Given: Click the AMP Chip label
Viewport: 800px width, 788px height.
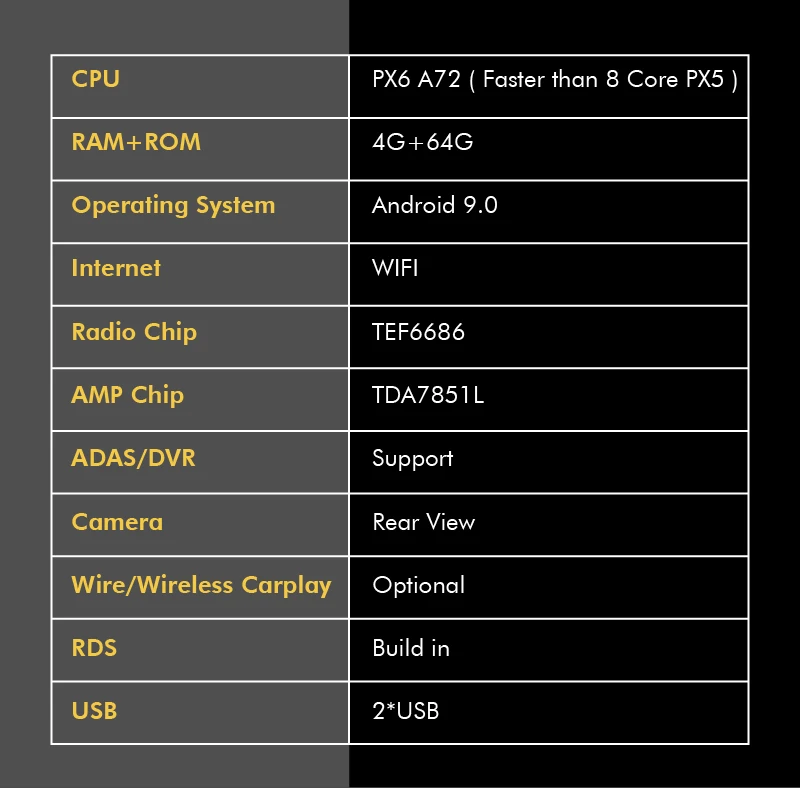Looking at the screenshot, I should pos(127,395).
